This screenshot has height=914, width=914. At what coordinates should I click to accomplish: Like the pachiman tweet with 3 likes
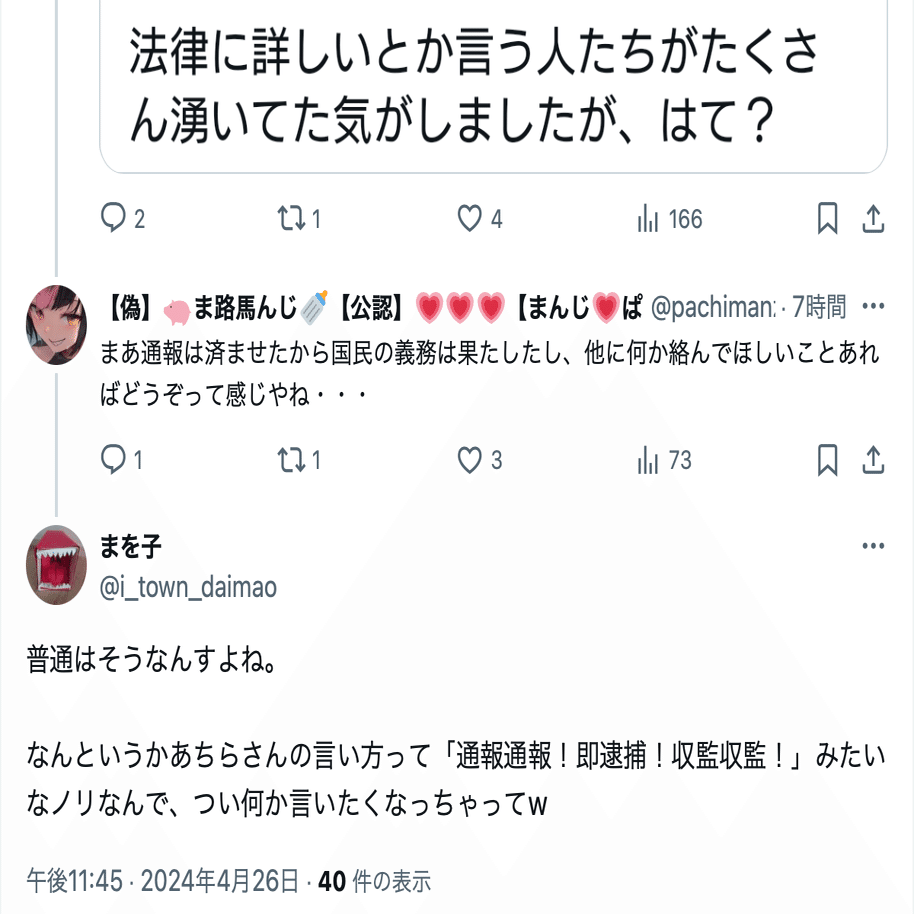point(469,460)
